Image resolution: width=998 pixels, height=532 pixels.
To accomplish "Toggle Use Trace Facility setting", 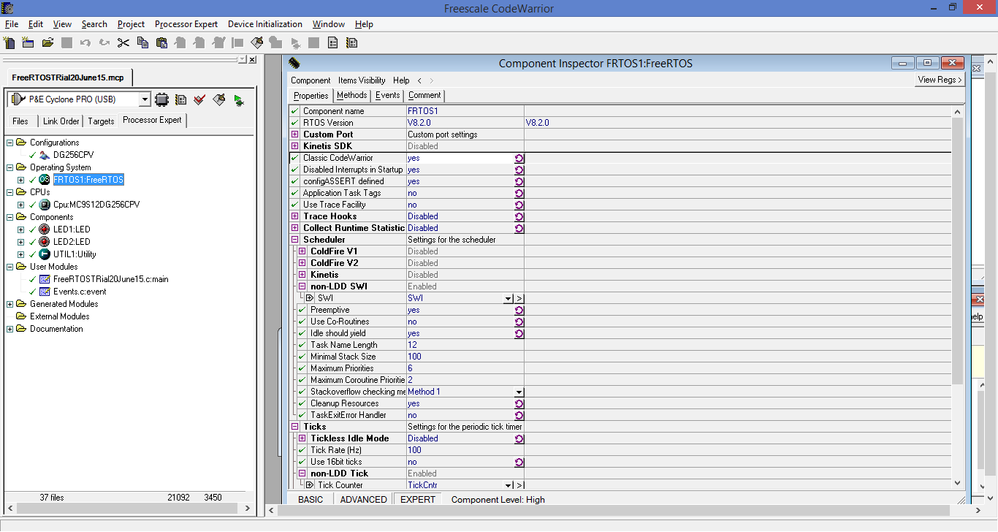I will [x=519, y=205].
